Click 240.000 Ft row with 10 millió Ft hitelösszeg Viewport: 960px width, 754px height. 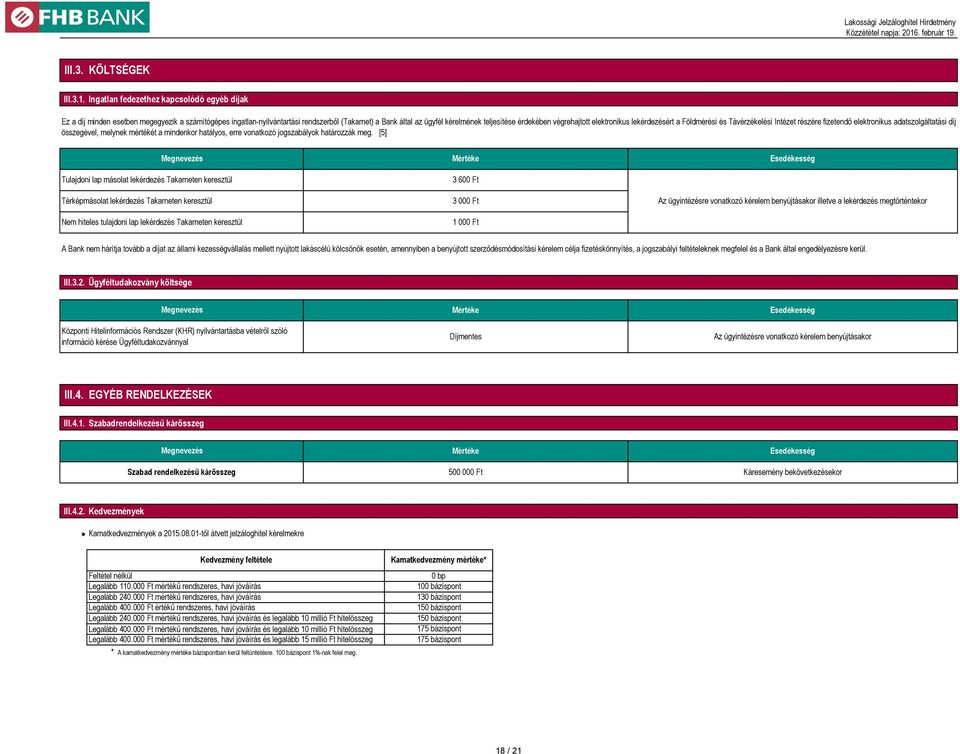tap(236, 618)
